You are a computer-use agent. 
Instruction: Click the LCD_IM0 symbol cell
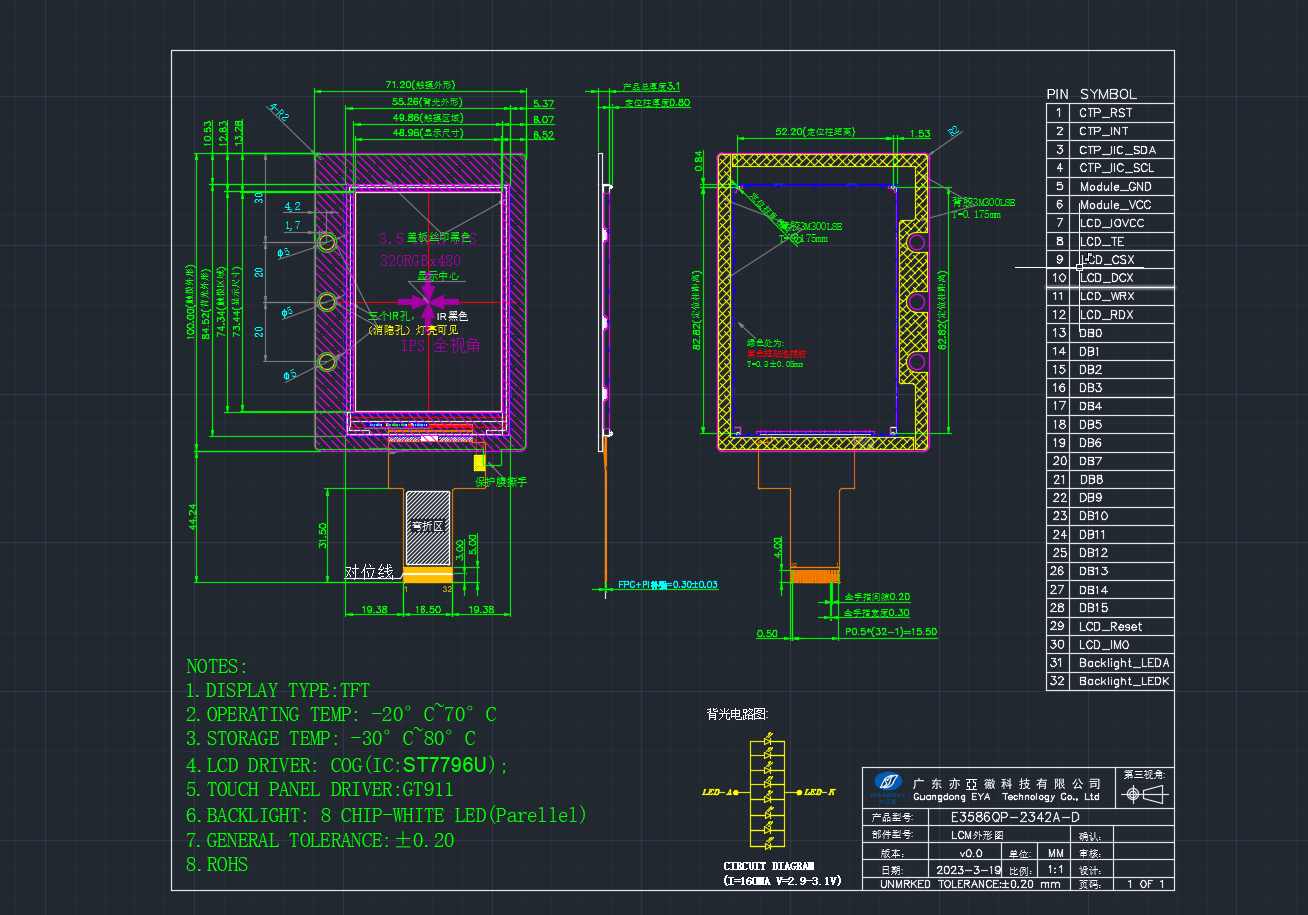tap(1122, 645)
